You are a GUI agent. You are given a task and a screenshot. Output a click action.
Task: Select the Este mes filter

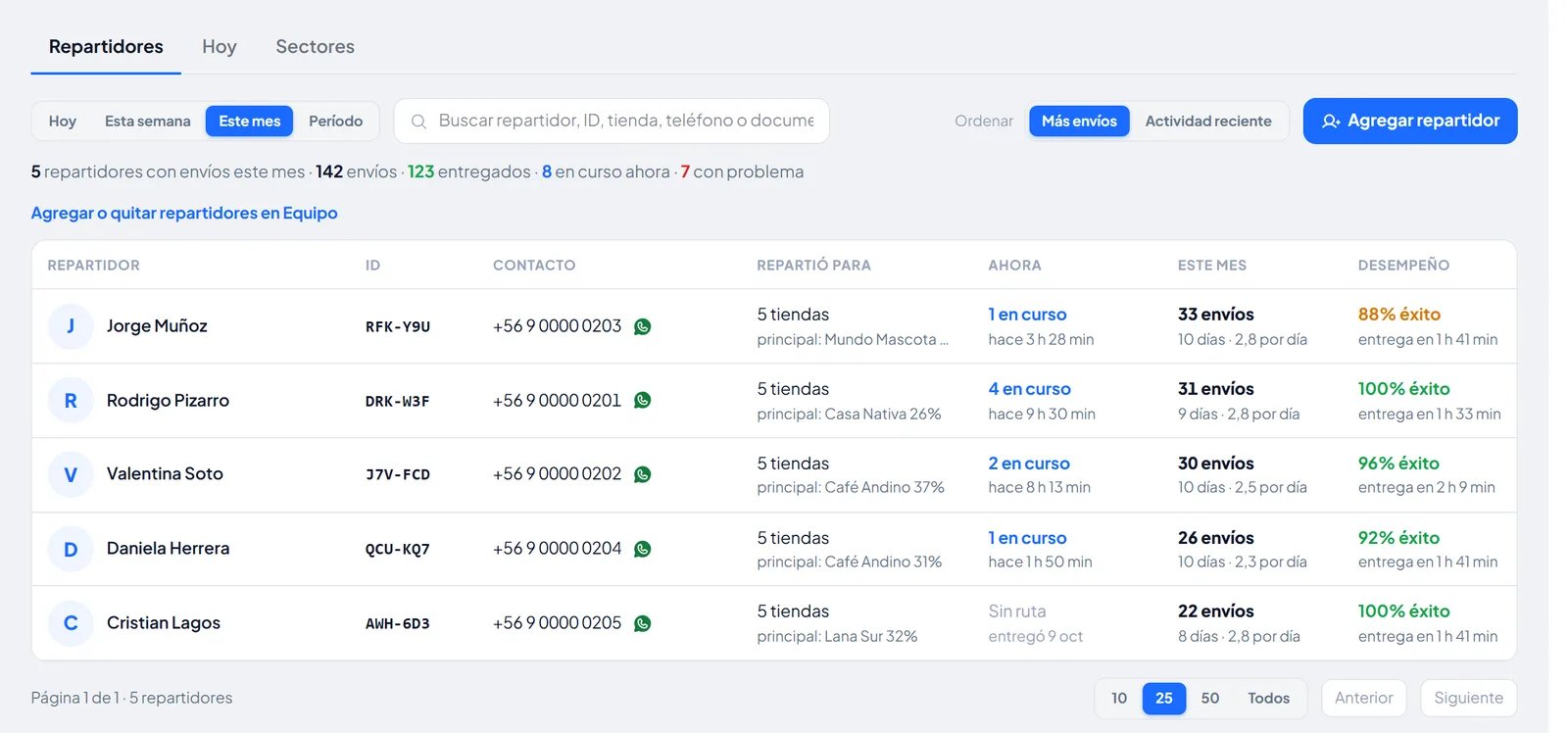coord(250,122)
